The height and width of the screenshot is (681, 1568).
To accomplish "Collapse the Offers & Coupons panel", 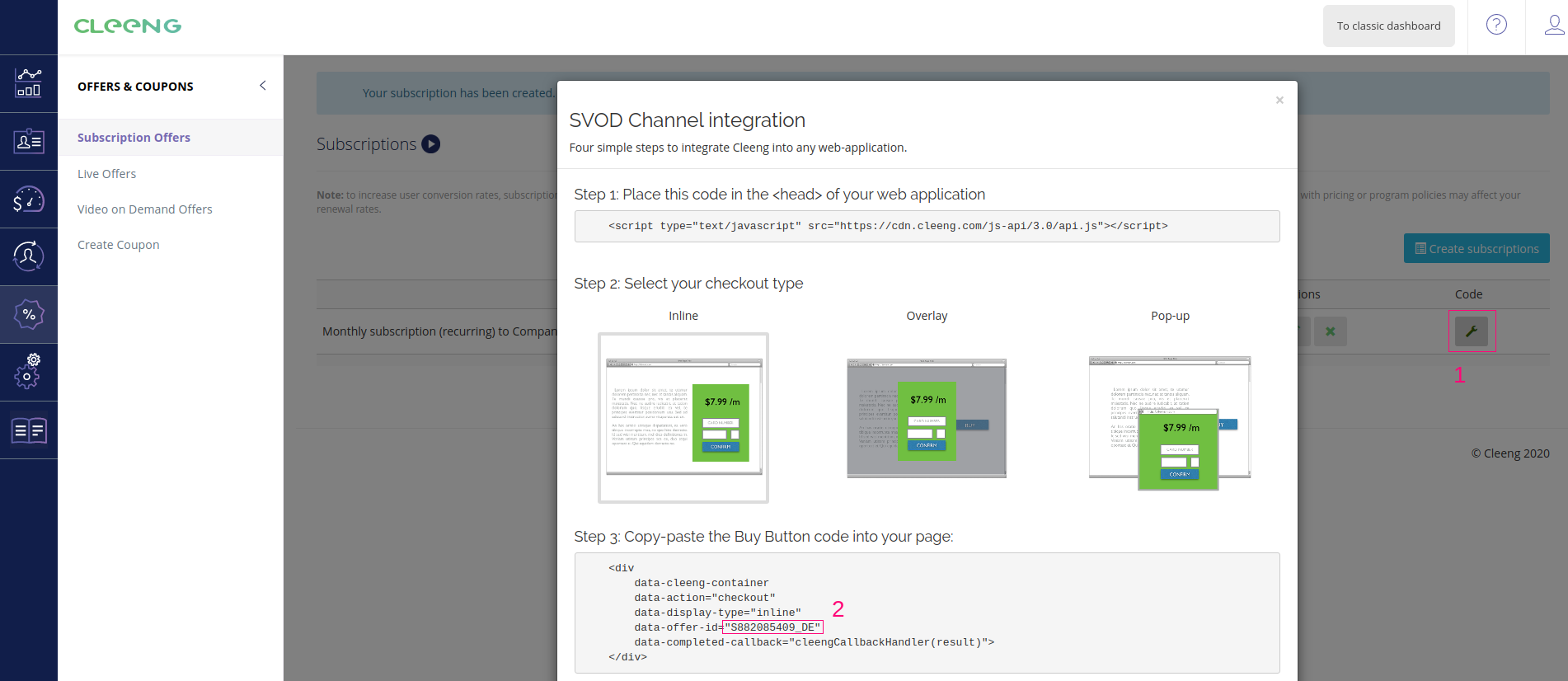I will tap(263, 86).
